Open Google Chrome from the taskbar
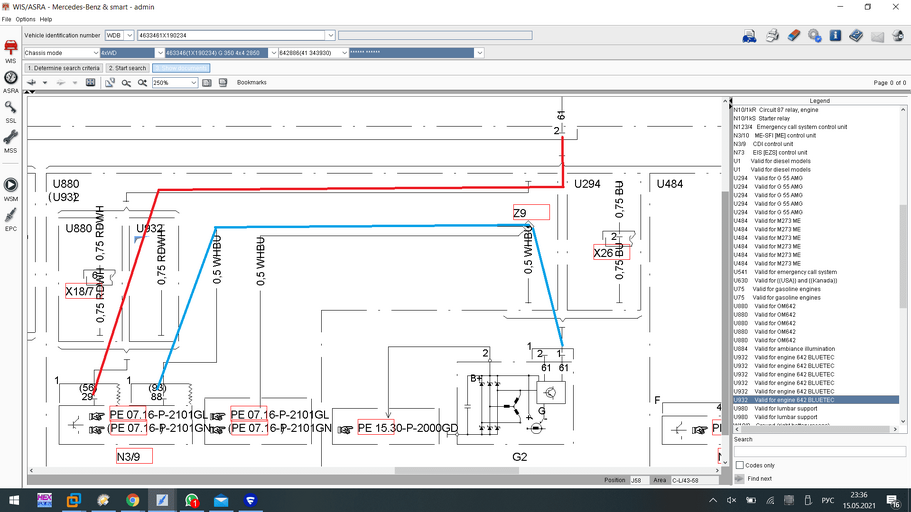 coord(132,500)
